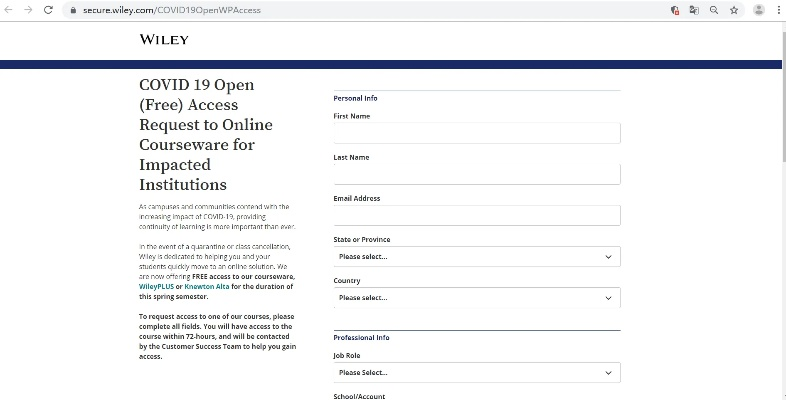Expand the State or Province dropdown
Screen dimensions: 786x400
[476, 257]
